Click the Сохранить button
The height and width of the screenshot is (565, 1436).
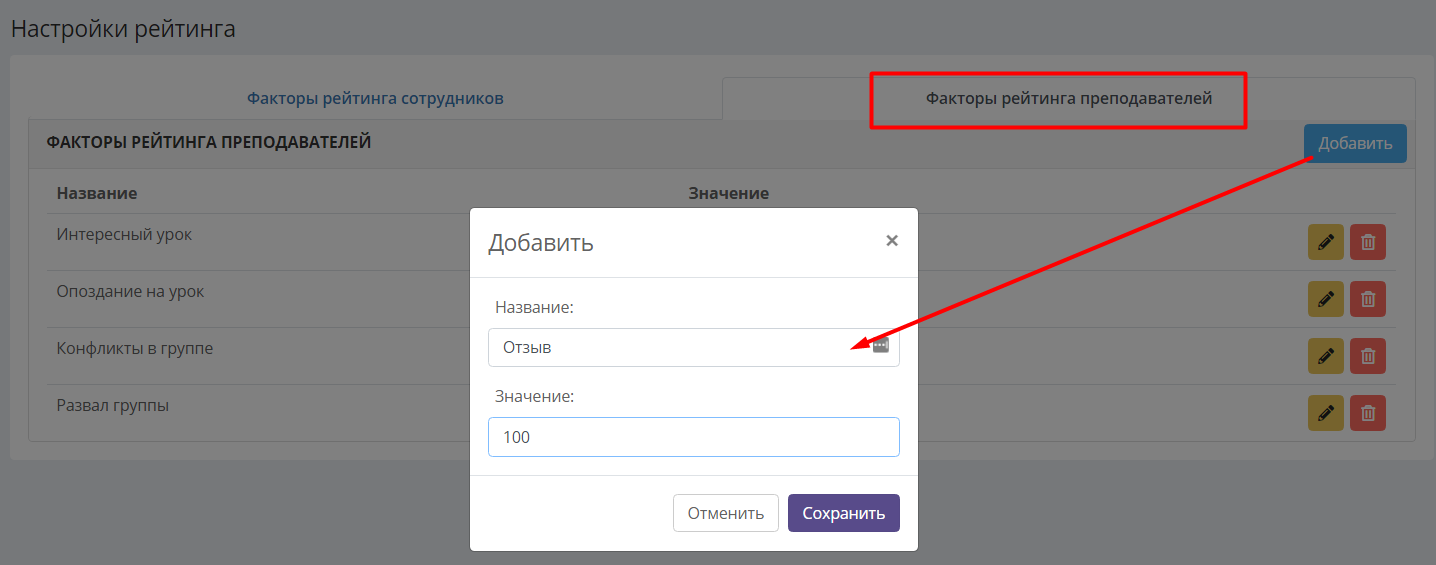click(844, 513)
